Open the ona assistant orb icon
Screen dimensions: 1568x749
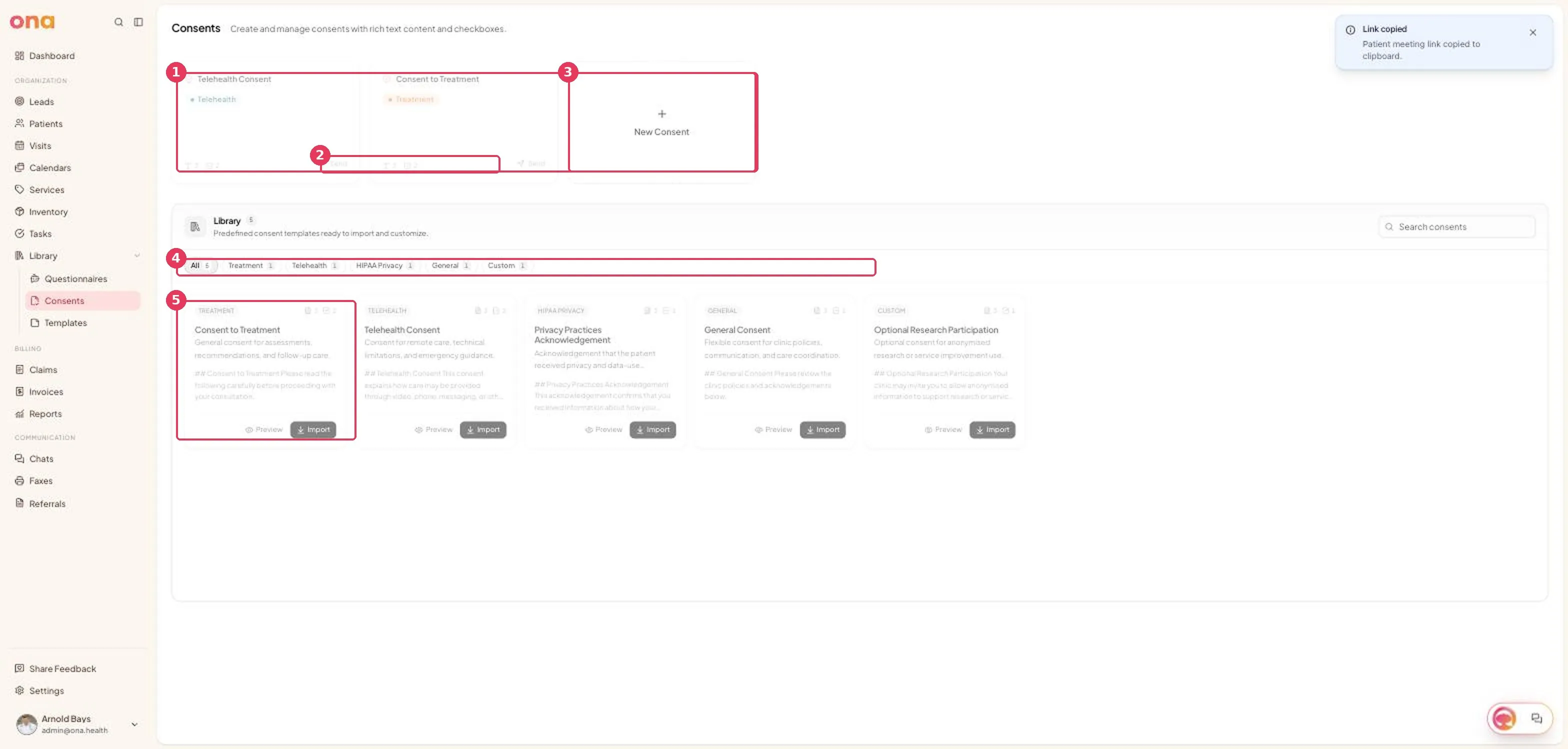tap(1504, 718)
